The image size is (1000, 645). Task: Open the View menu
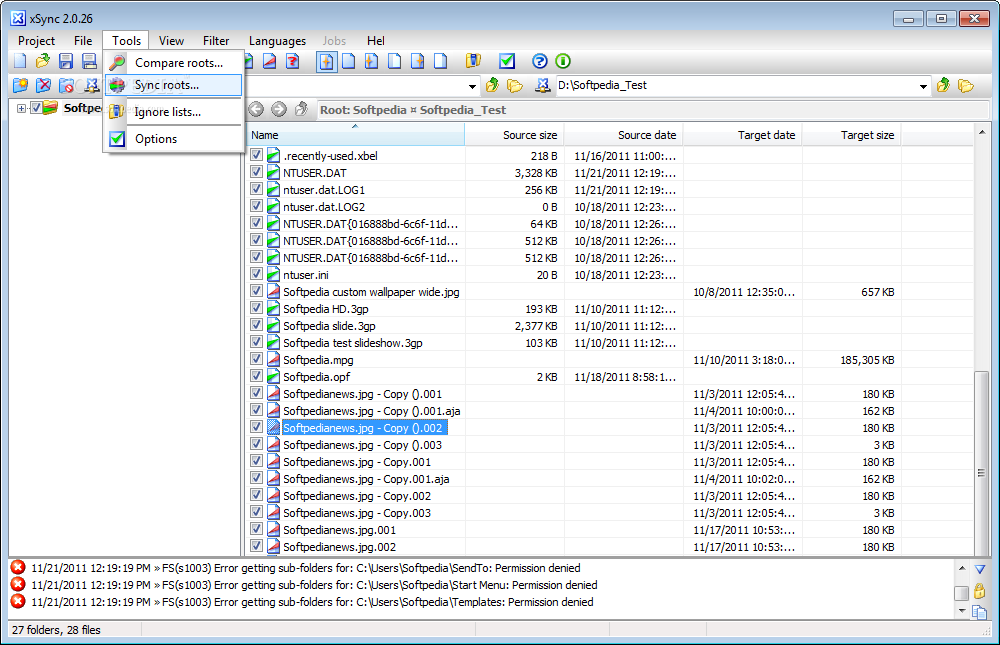[171, 41]
